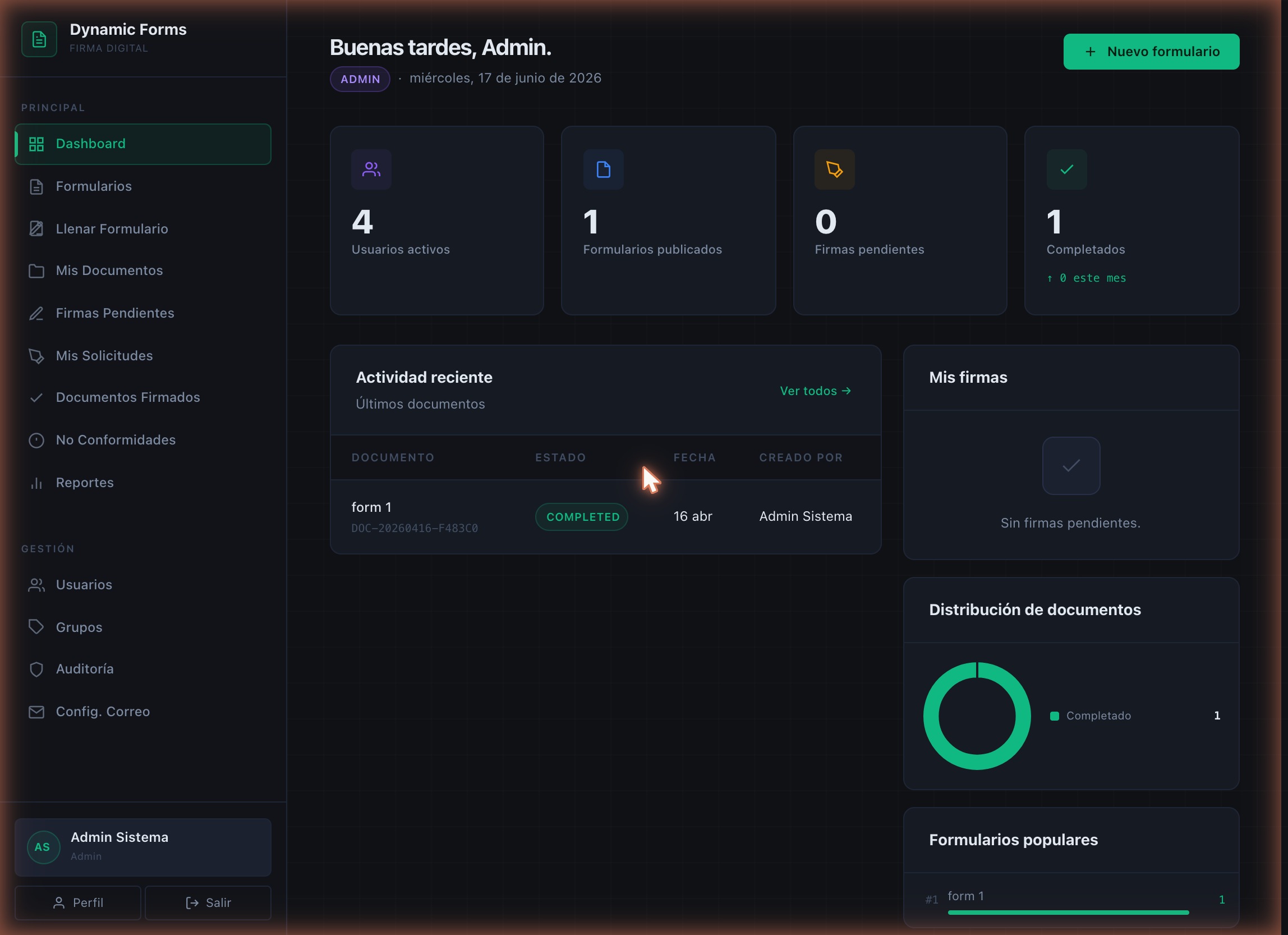Click the Firmas pendientes card label
This screenshot has width=1288, height=935.
point(870,249)
